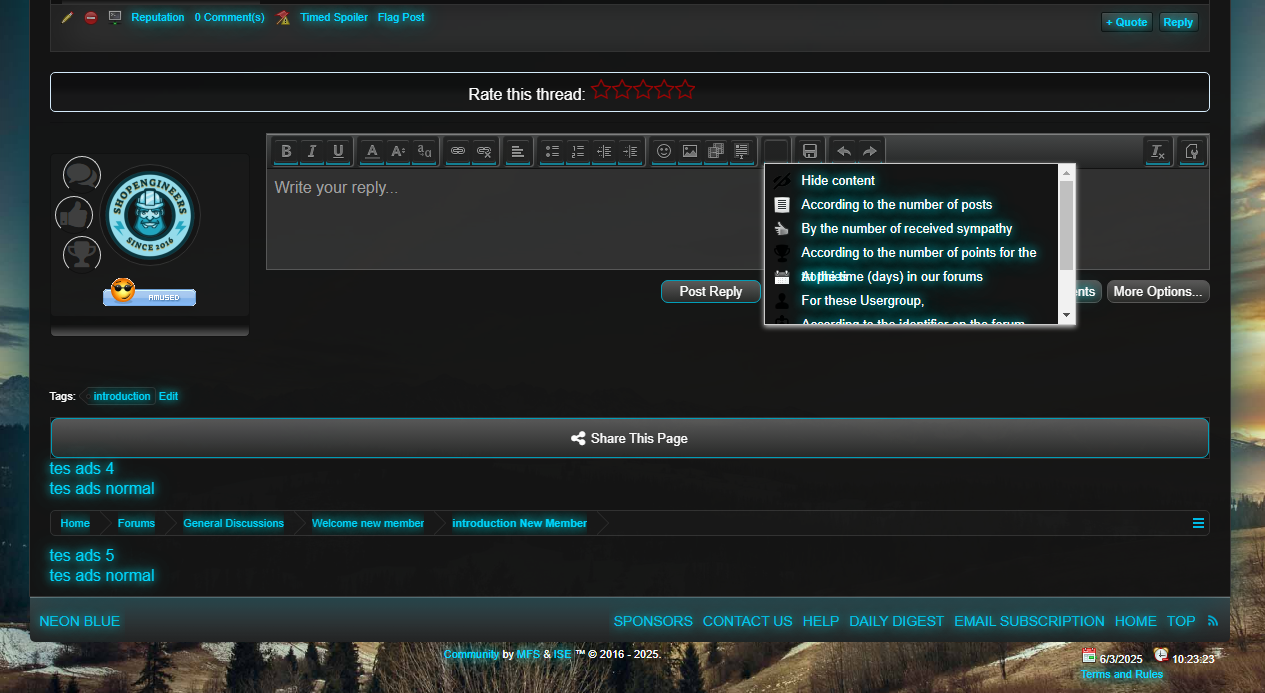This screenshot has height=693, width=1265.
Task: Click the + Quote button
Action: [1127, 22]
